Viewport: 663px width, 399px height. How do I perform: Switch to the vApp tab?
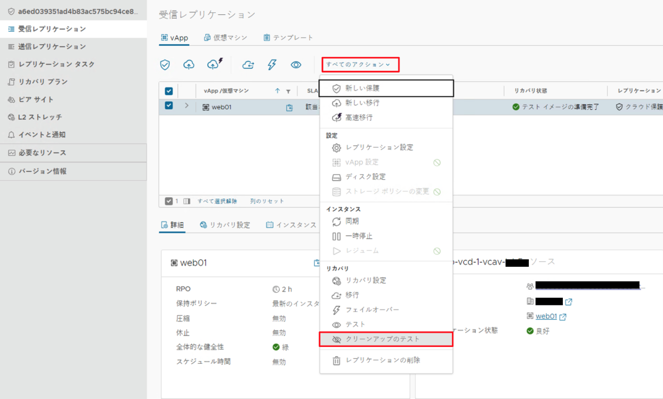174,38
